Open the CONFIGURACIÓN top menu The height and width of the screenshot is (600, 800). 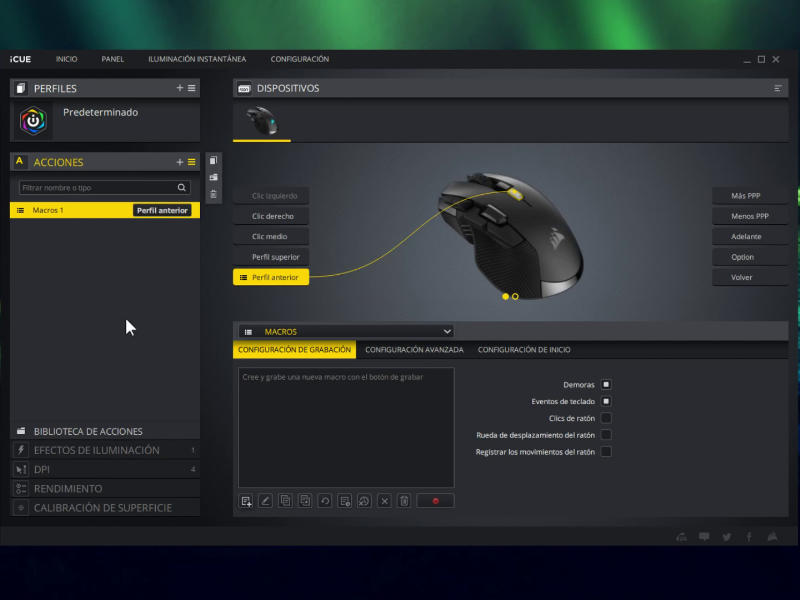click(x=299, y=59)
